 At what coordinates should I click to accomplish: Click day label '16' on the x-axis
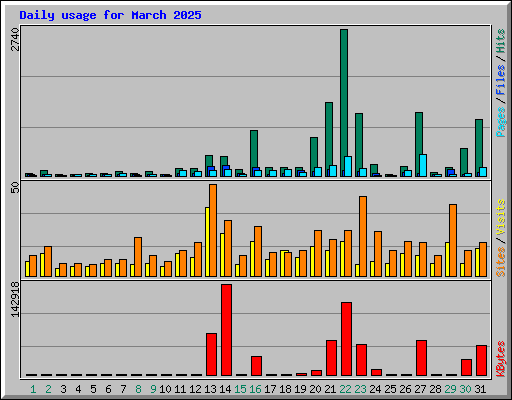255,389
